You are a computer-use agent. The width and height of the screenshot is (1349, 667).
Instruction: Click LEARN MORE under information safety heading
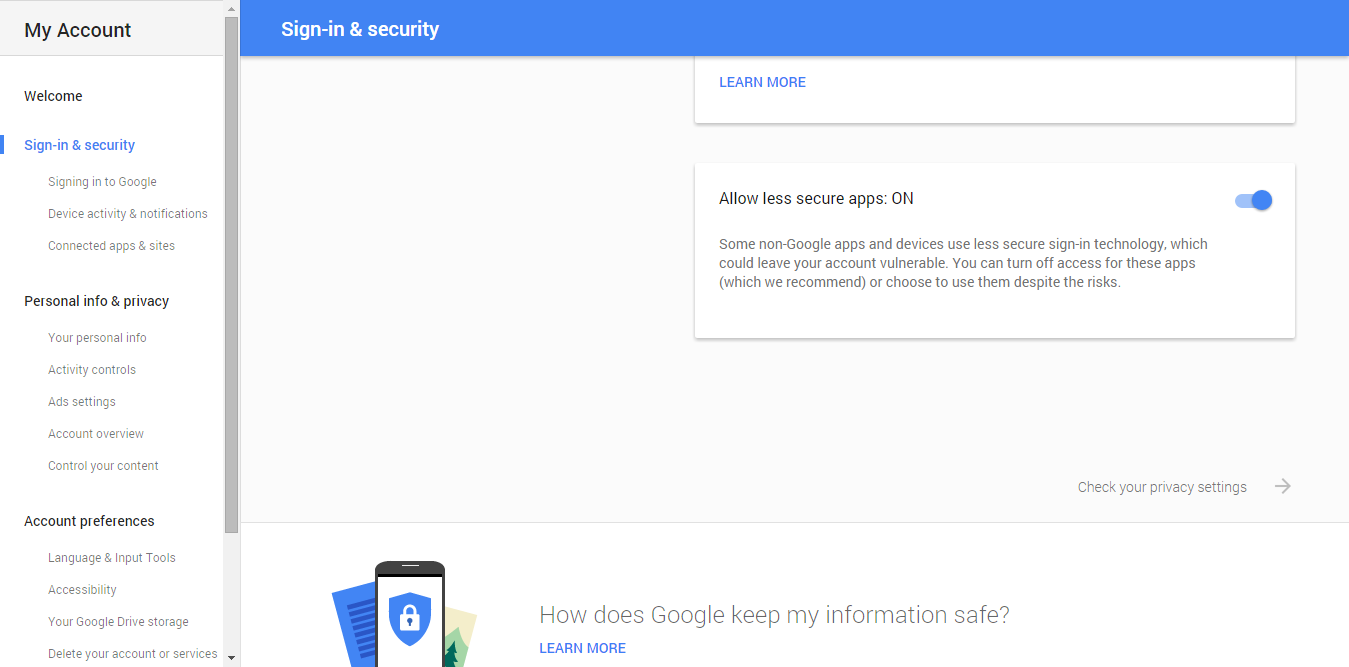pyautogui.click(x=582, y=648)
